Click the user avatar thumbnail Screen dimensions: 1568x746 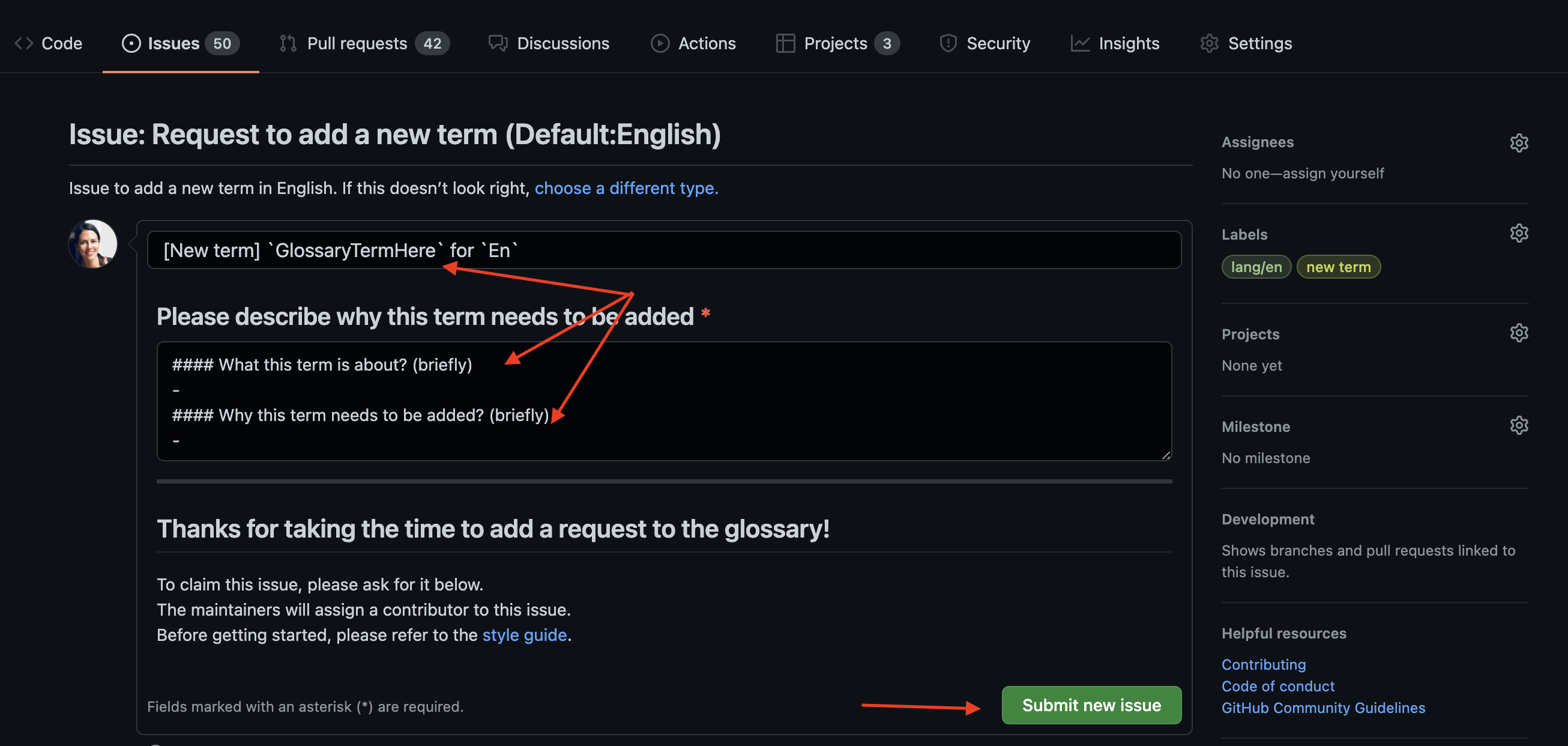coord(92,244)
